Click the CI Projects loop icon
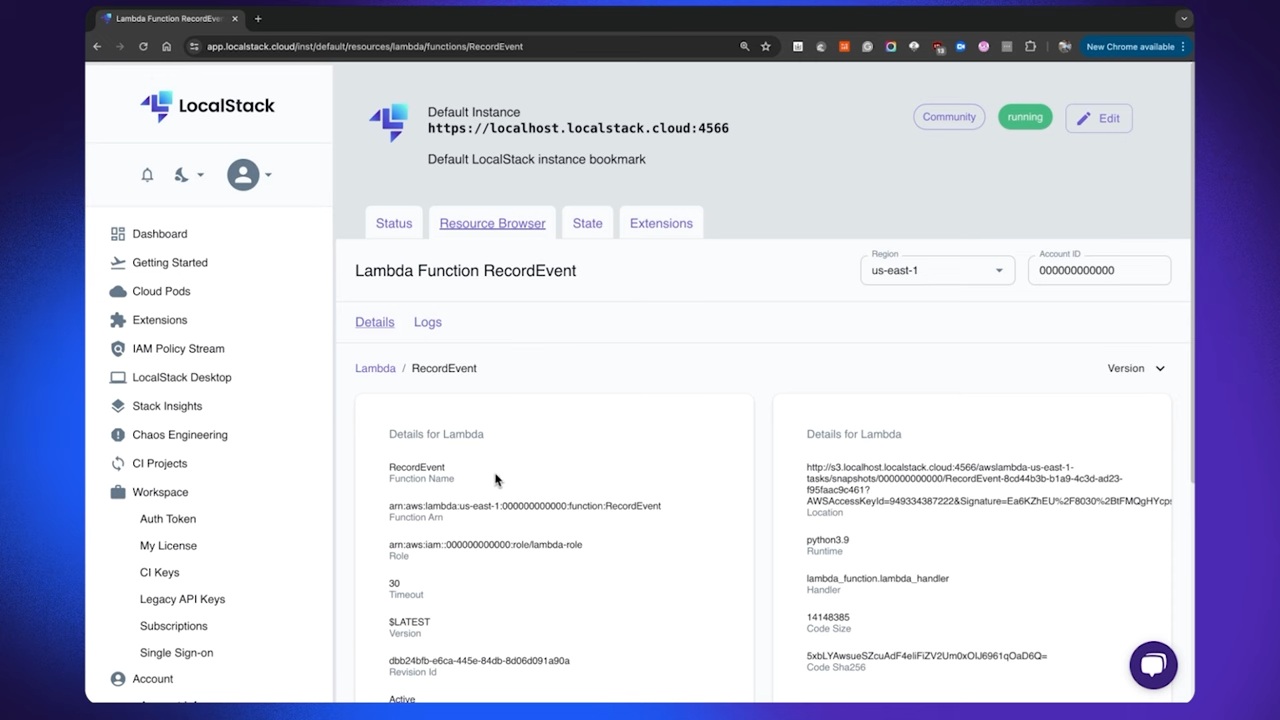Viewport: 1280px width, 720px height. [x=118, y=463]
